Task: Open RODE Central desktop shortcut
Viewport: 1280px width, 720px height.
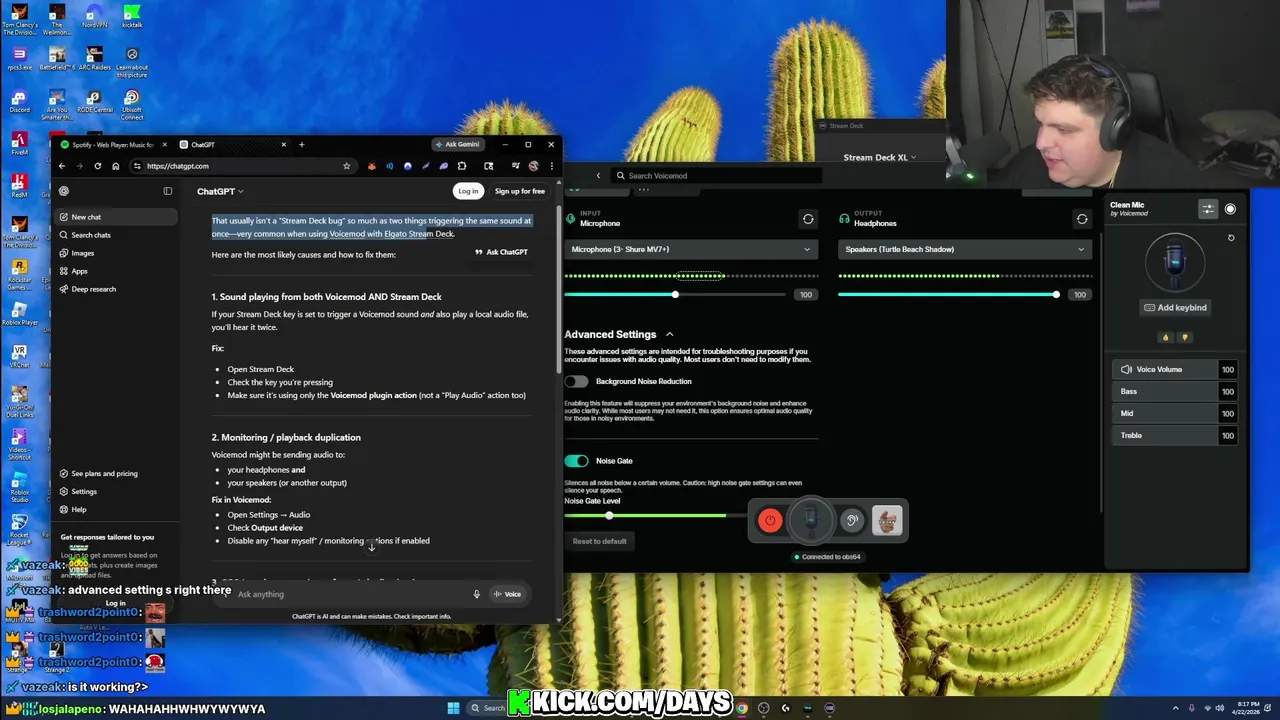Action: coord(94,100)
